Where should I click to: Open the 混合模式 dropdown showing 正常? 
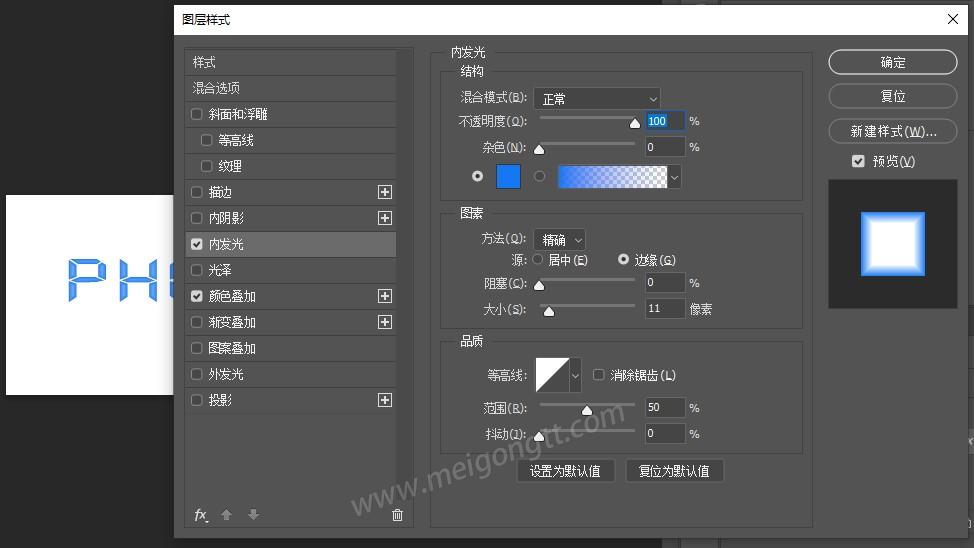pyautogui.click(x=596, y=99)
